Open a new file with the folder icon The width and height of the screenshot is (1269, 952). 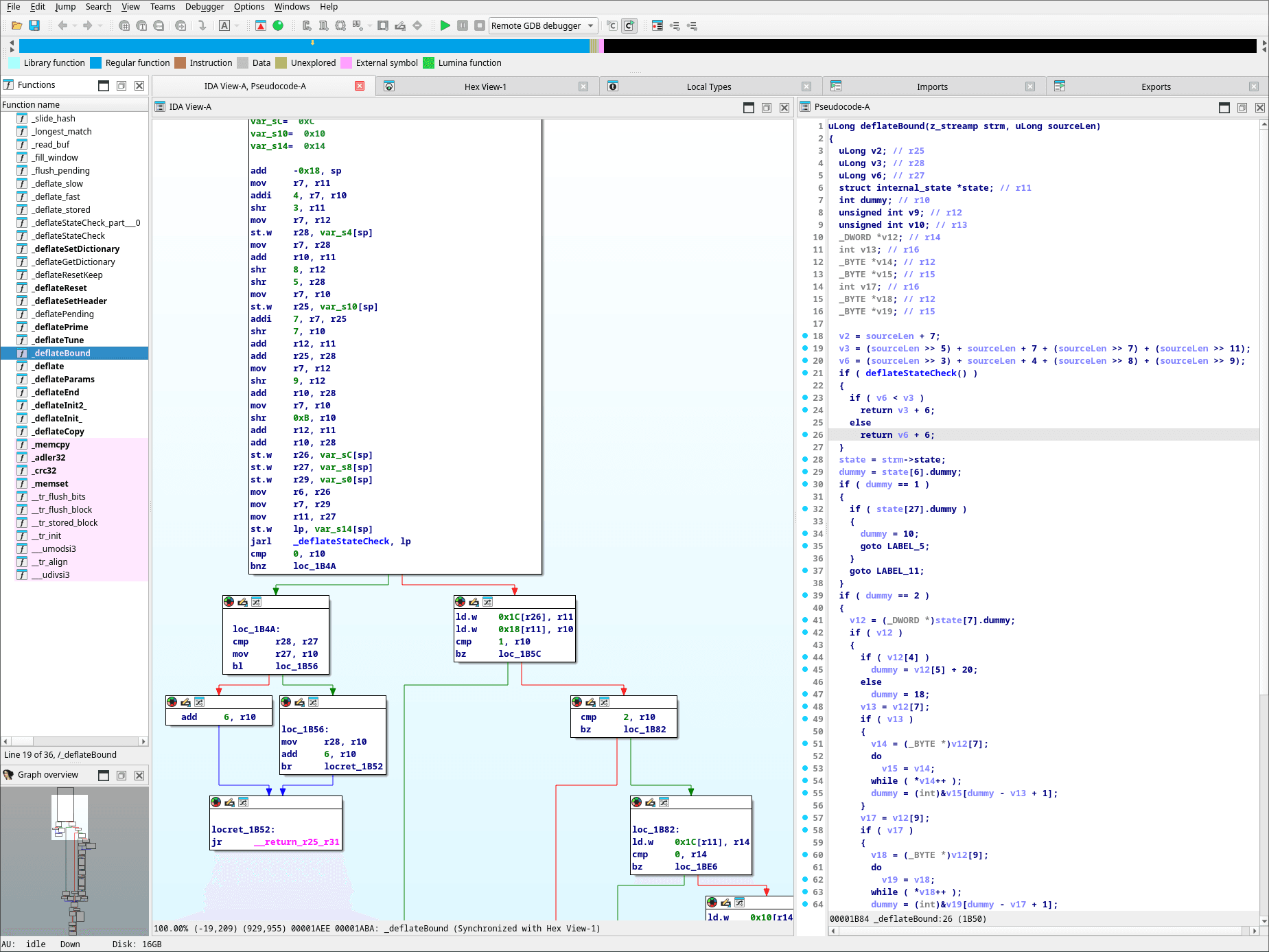17,25
